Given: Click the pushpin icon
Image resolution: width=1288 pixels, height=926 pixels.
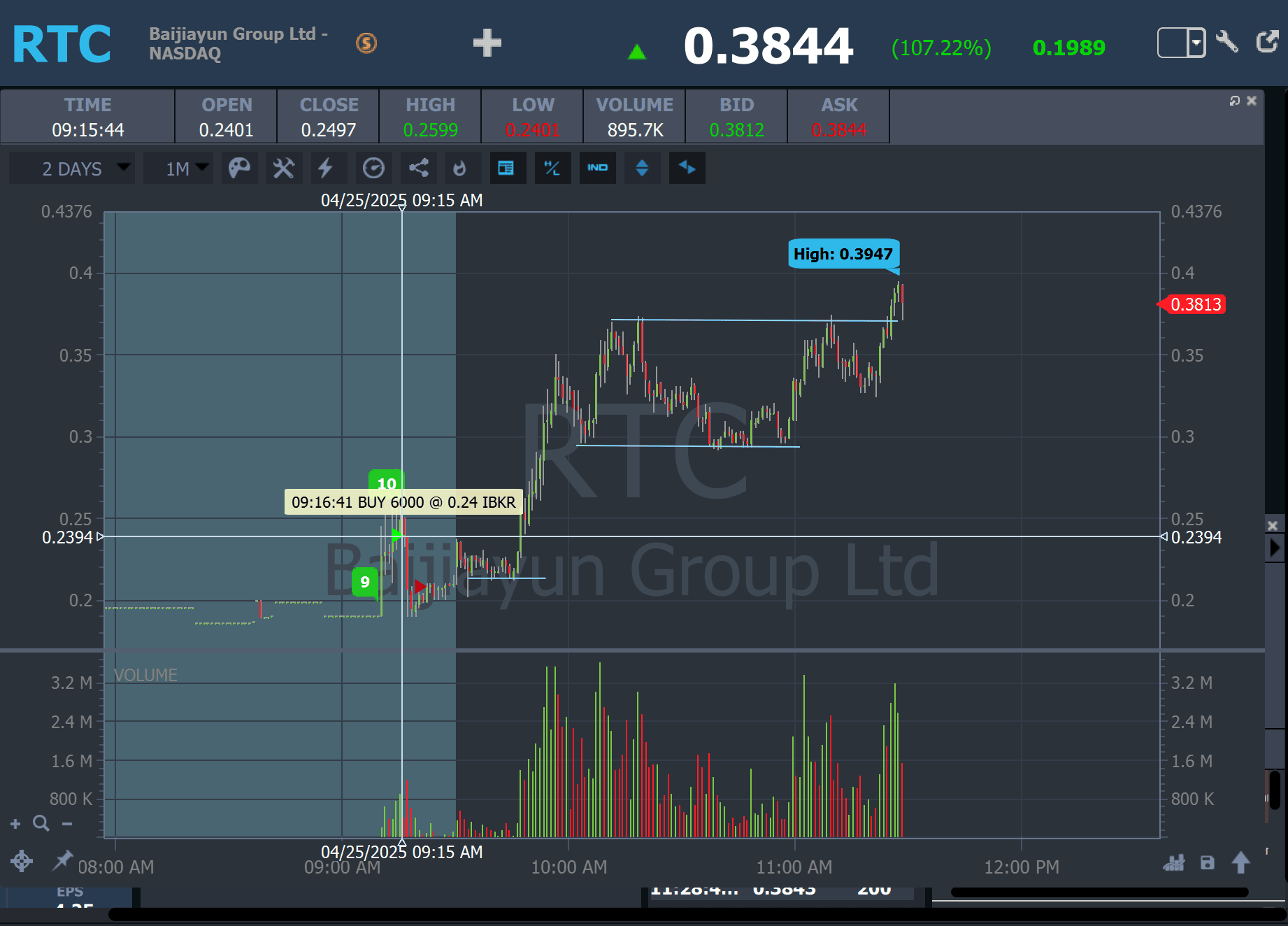Looking at the screenshot, I should pos(62,860).
